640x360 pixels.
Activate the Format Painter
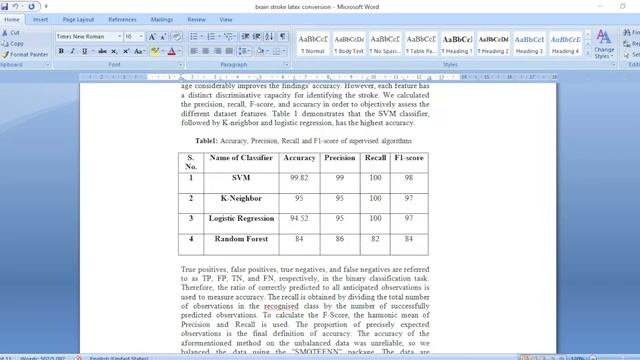[x=24, y=54]
